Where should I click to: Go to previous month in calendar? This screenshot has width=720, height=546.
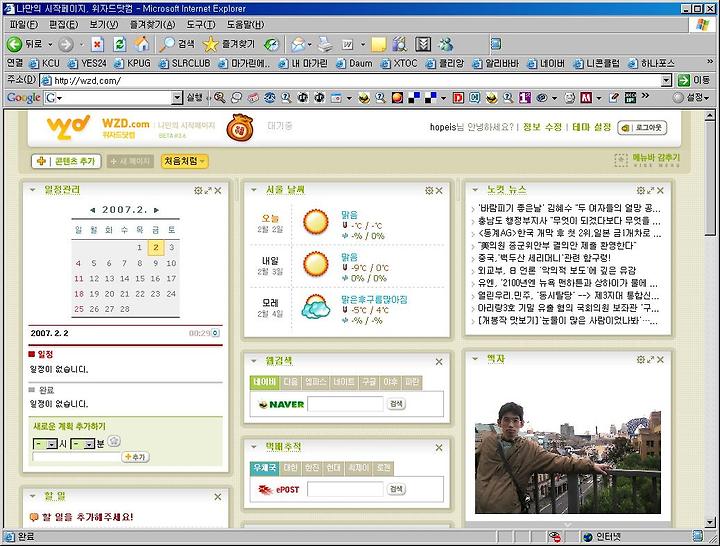pyautogui.click(x=93, y=210)
